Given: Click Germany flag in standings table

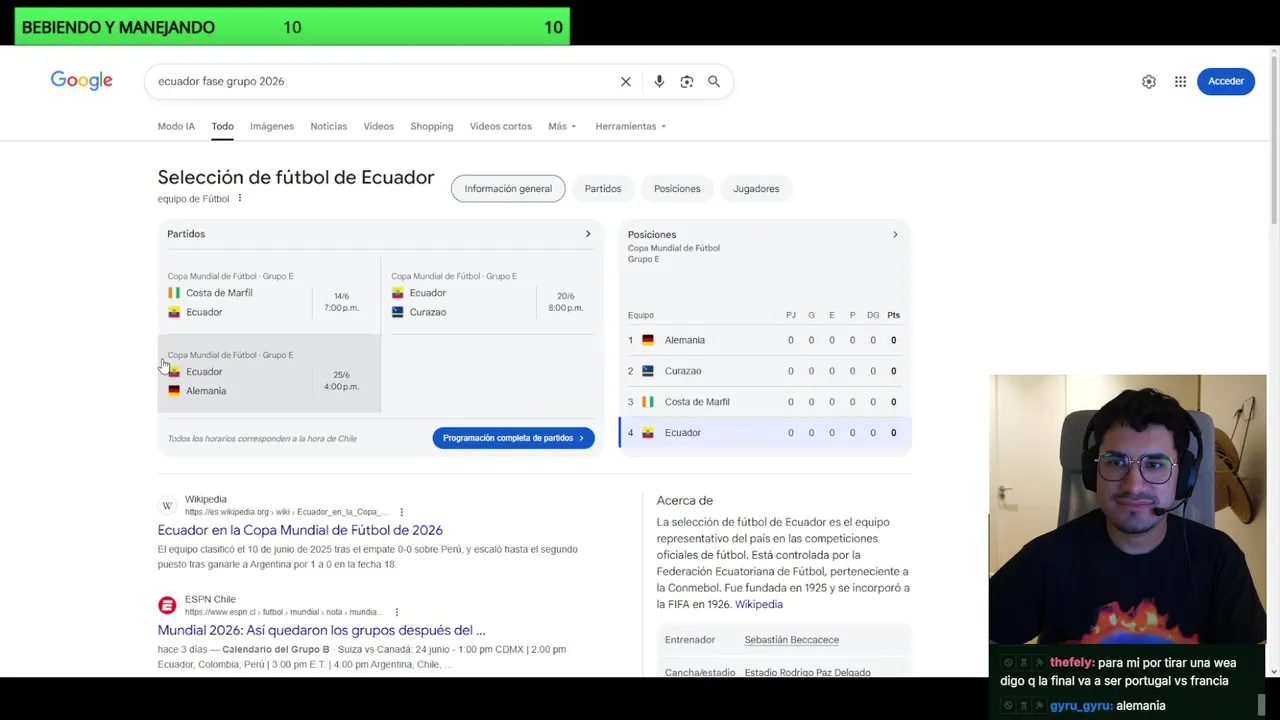Looking at the screenshot, I should click(x=648, y=340).
